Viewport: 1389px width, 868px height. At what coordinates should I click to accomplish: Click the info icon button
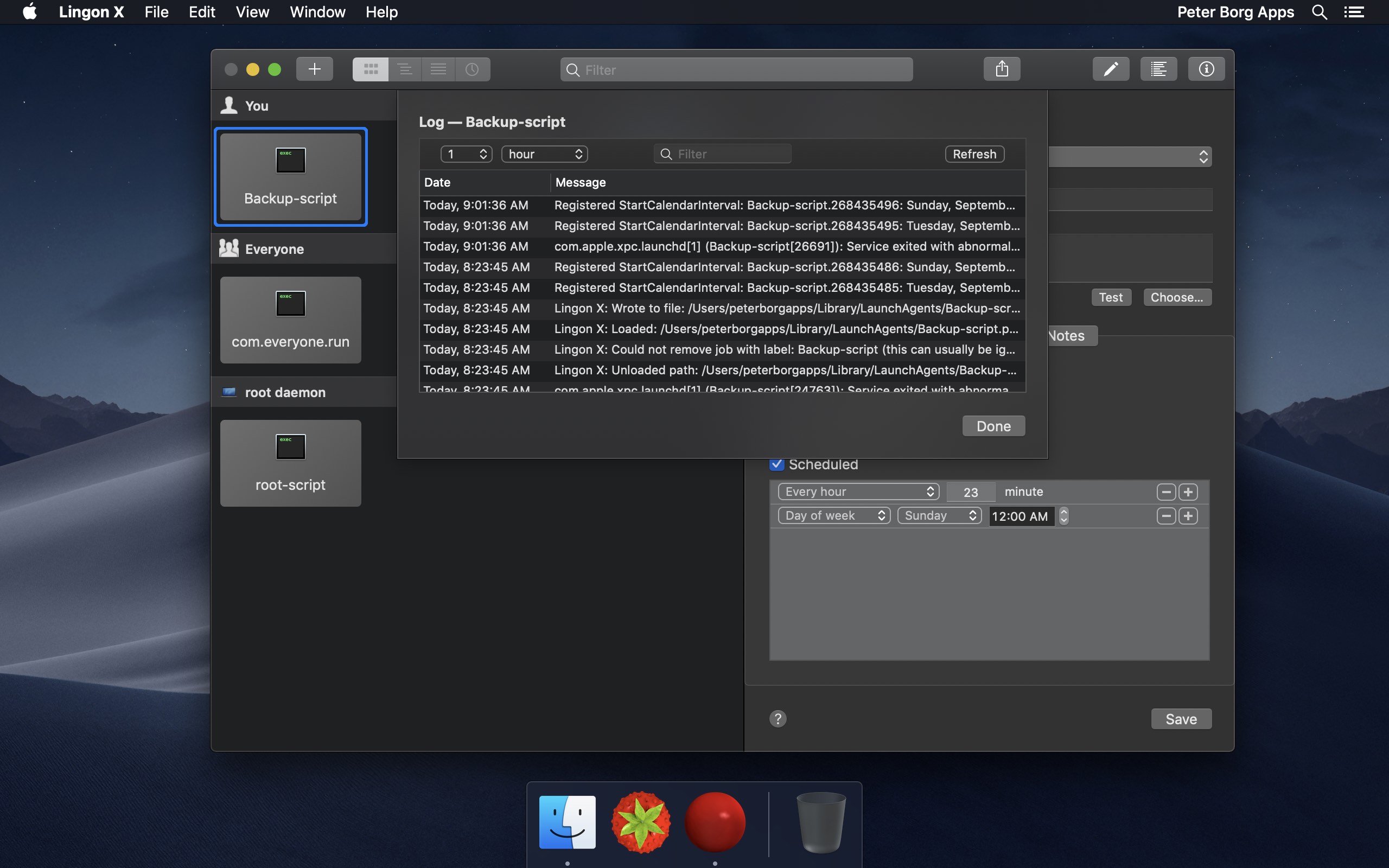(x=1206, y=68)
